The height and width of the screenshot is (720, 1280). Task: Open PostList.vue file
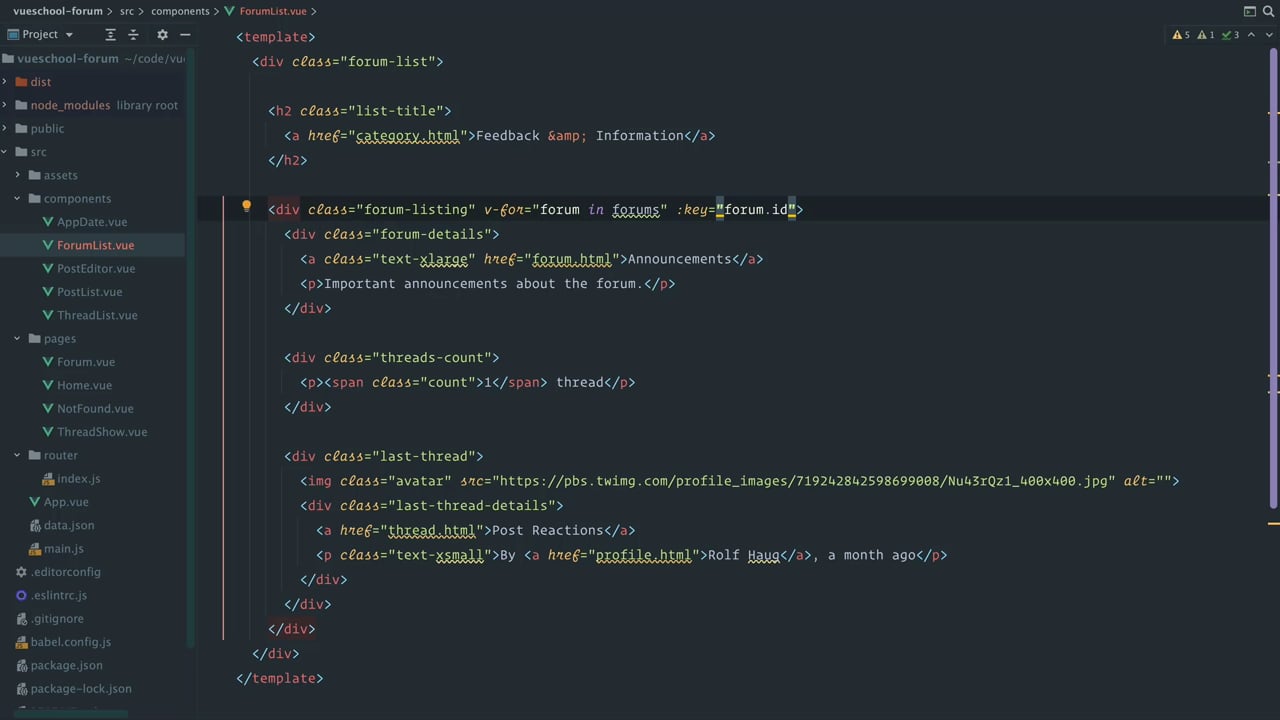point(89,292)
